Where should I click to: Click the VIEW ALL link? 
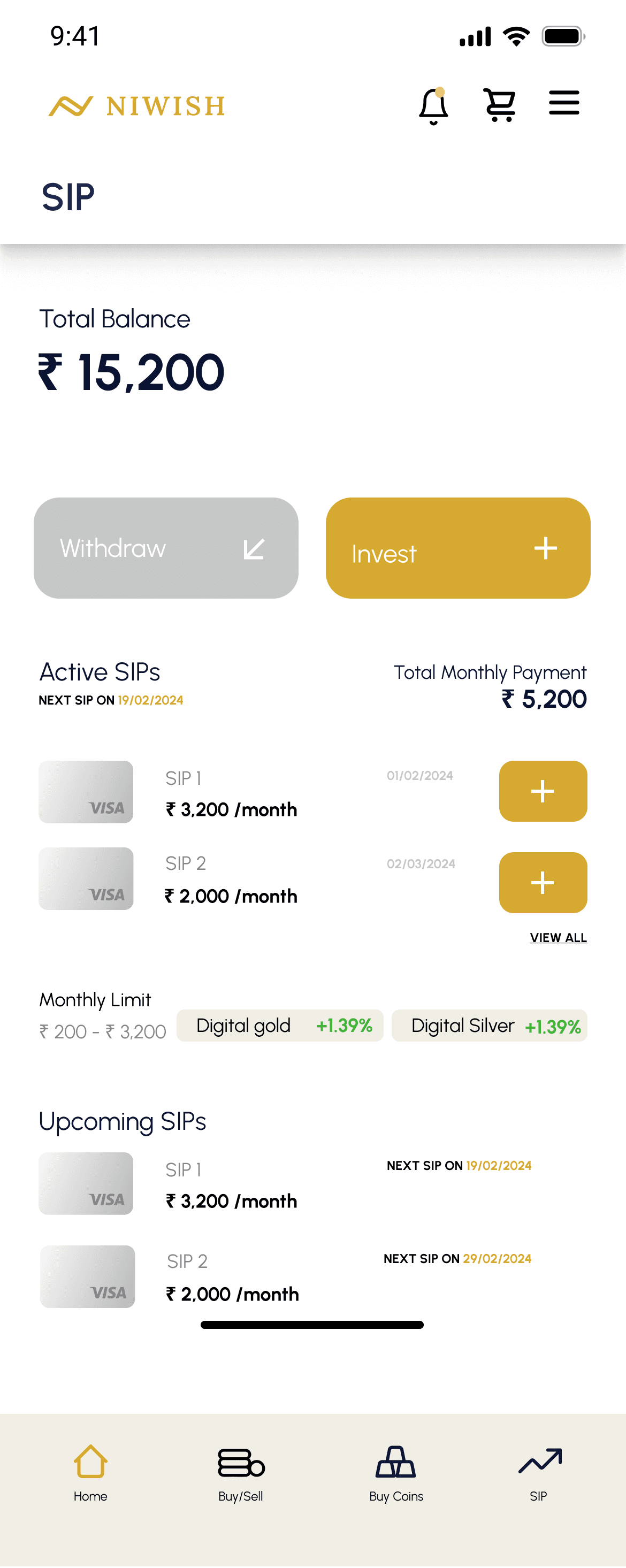pos(559,937)
